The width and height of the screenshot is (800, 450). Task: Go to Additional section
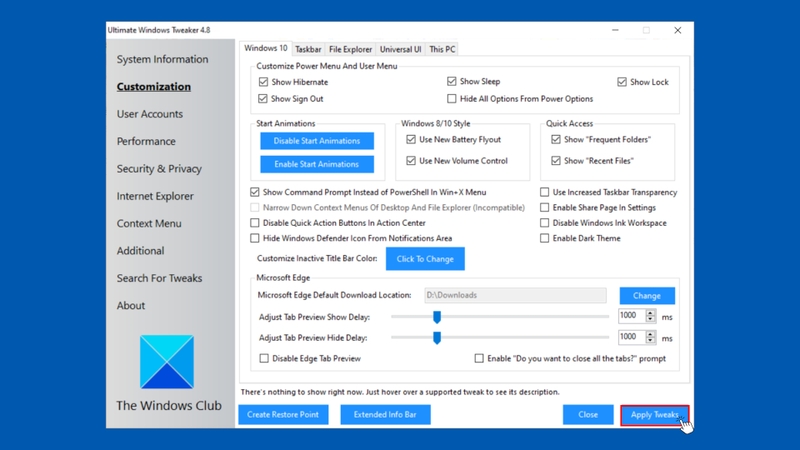point(140,251)
